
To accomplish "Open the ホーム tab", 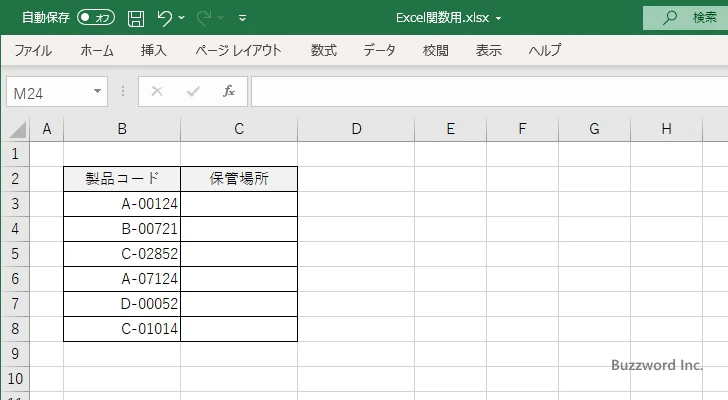I will (x=97, y=50).
